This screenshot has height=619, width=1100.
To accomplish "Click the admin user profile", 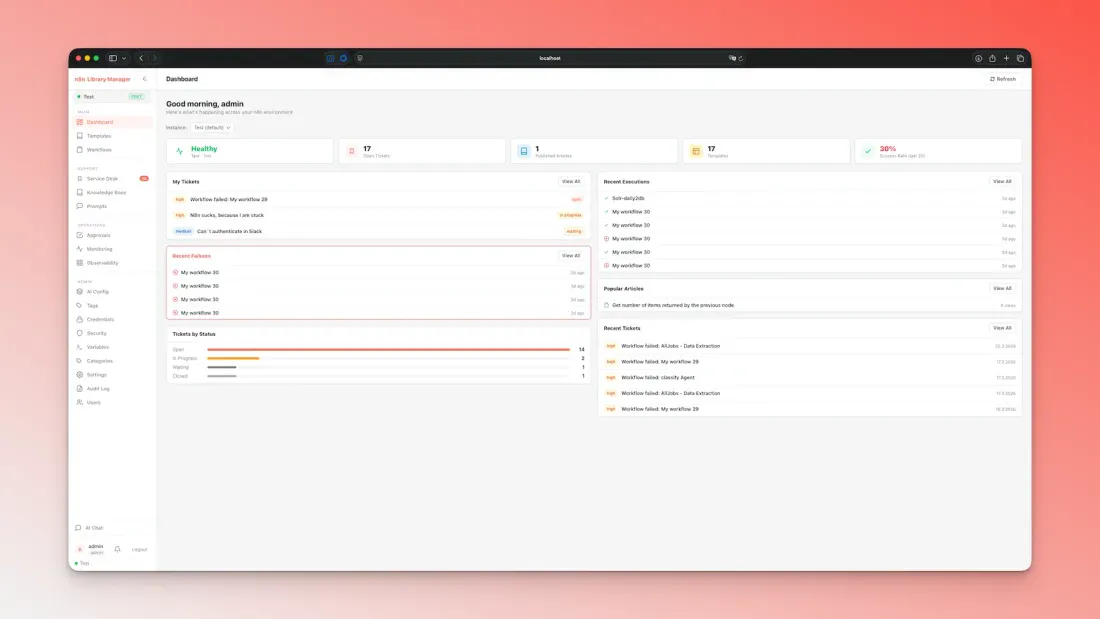I will [x=90, y=549].
